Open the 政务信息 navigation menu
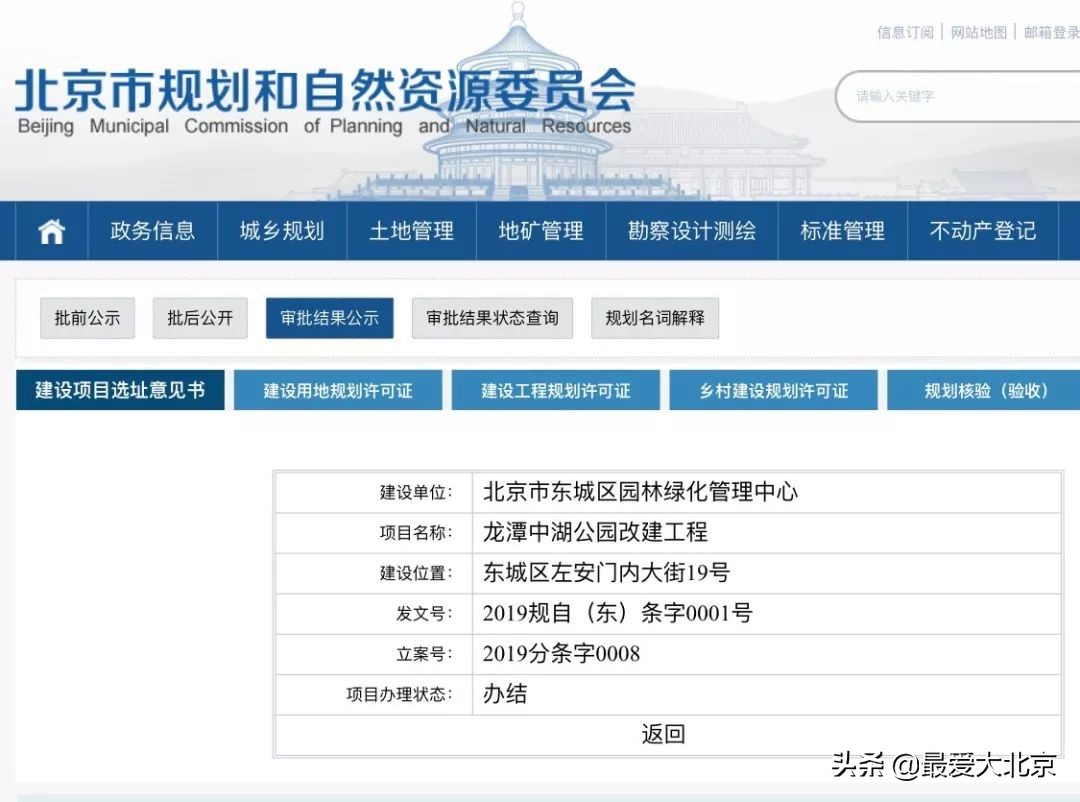Image resolution: width=1080 pixels, height=802 pixels. coord(153,230)
